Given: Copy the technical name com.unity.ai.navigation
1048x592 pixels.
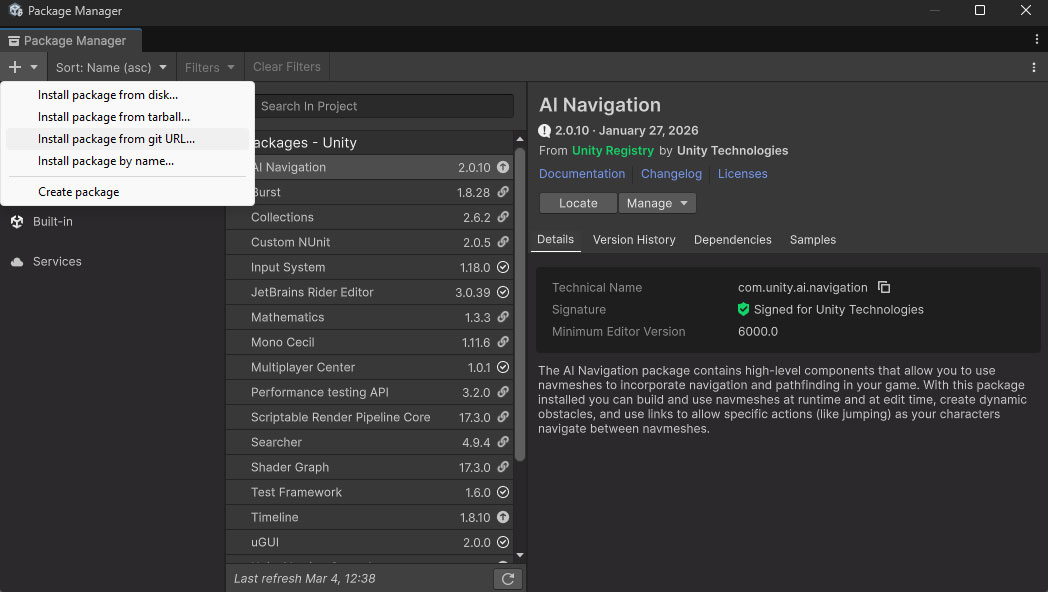Looking at the screenshot, I should tap(884, 287).
